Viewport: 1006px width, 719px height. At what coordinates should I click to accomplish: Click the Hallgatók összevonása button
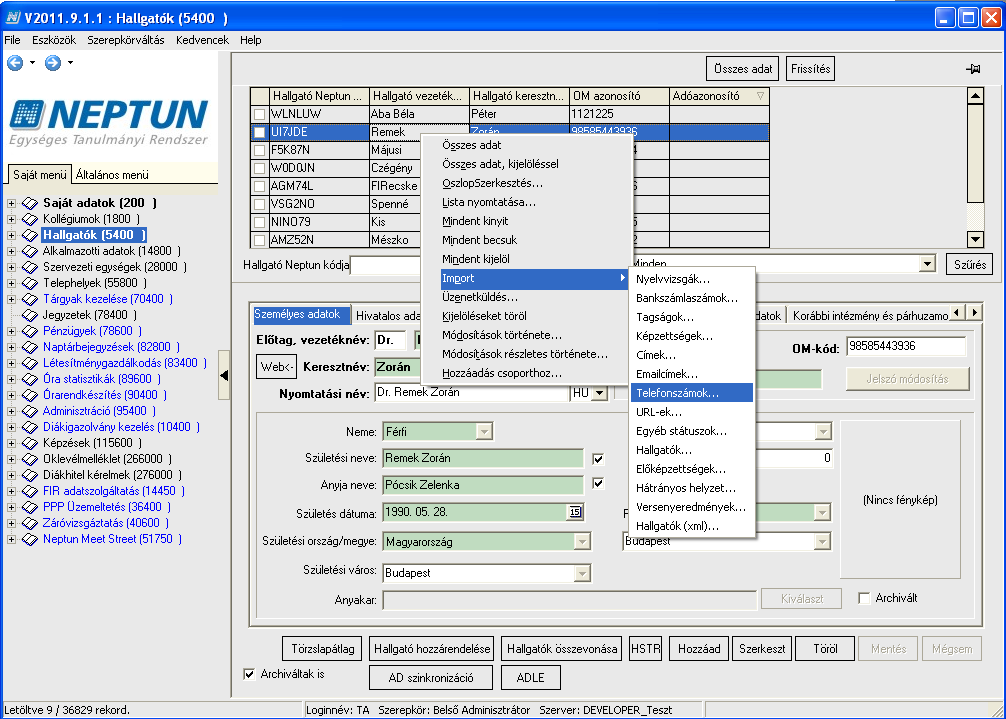tap(562, 649)
